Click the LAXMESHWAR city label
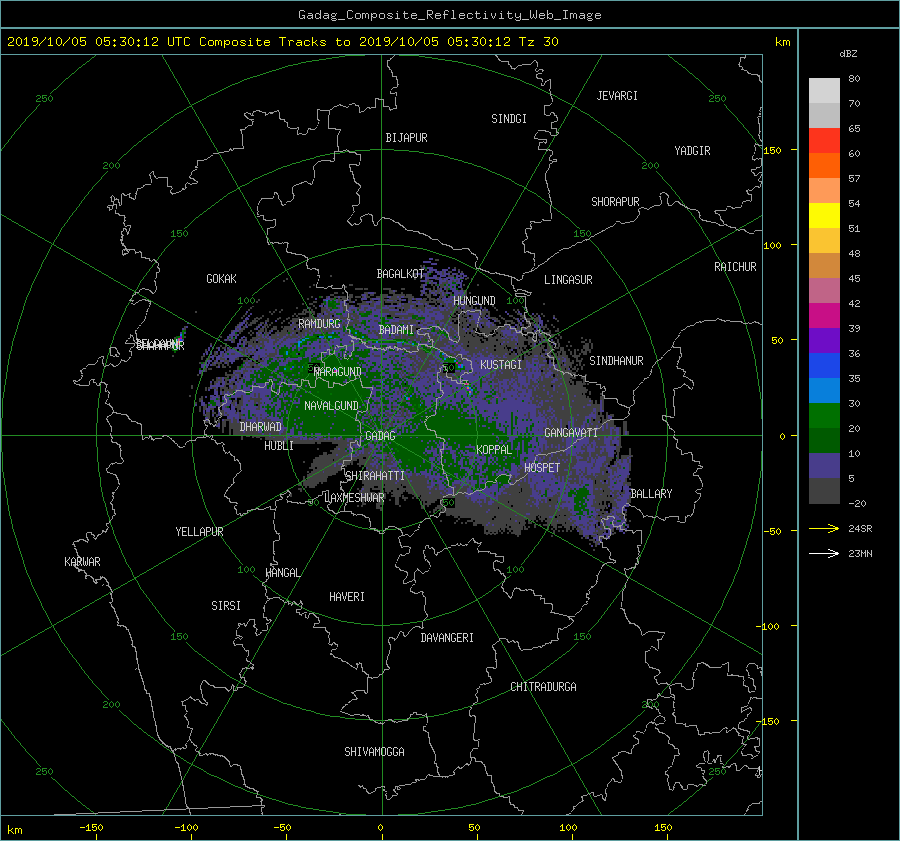This screenshot has width=900, height=841. pyautogui.click(x=354, y=498)
